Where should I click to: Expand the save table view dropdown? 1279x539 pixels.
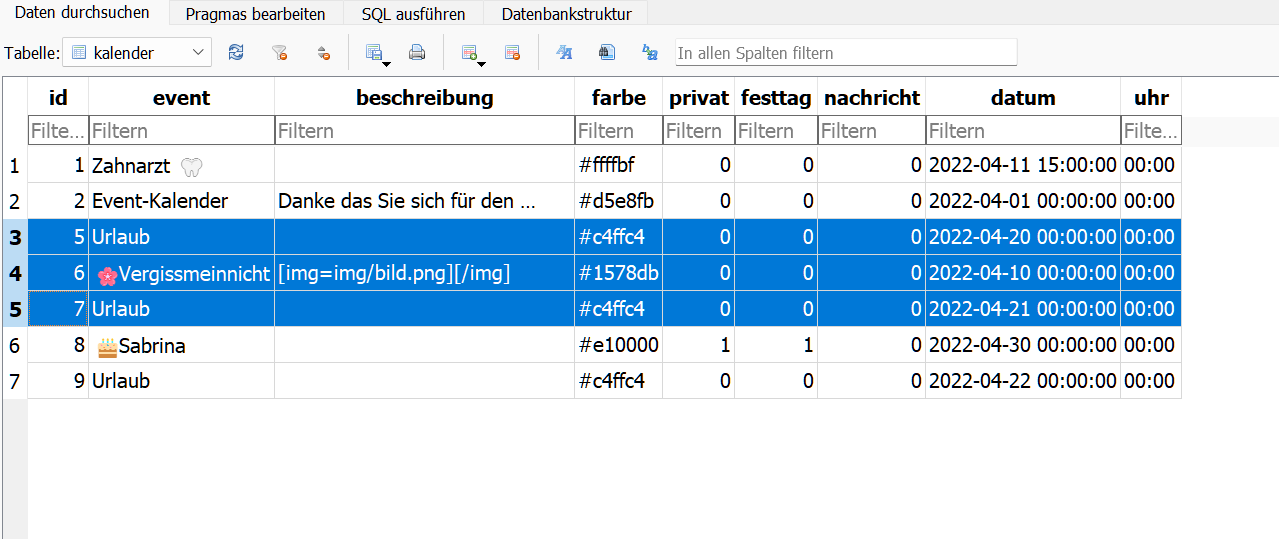tap(386, 65)
